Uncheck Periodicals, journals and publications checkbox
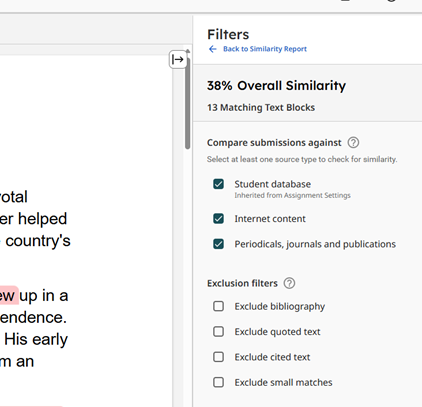 point(219,244)
